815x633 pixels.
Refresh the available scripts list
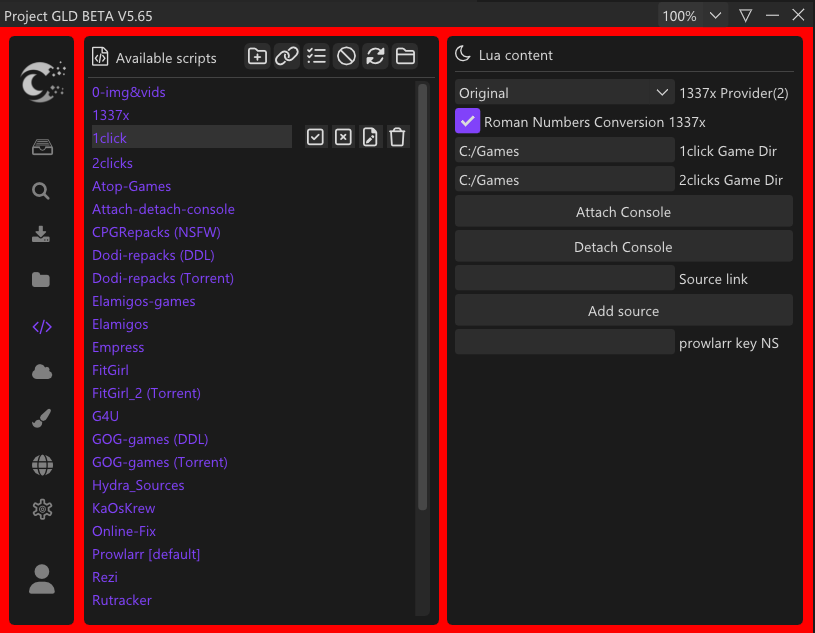coord(375,56)
